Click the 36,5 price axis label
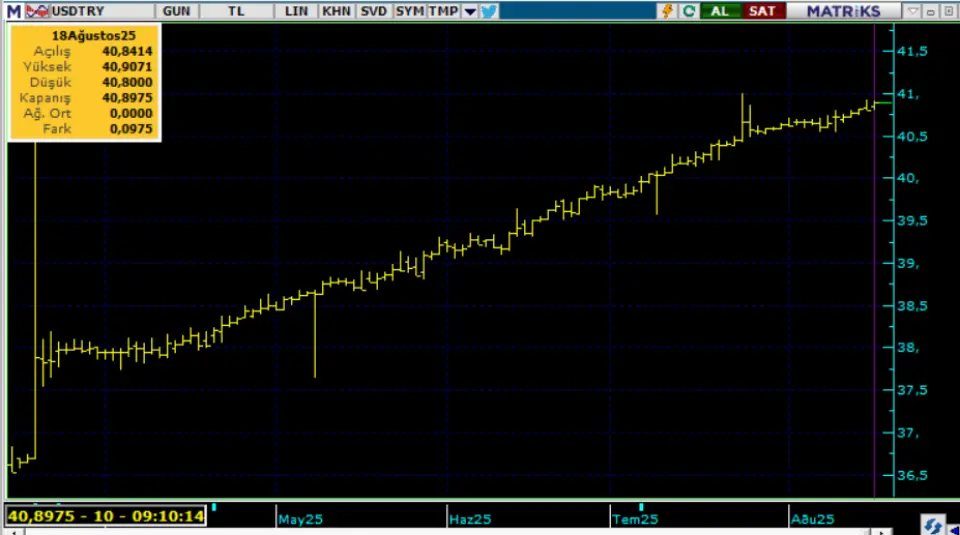The width and height of the screenshot is (960, 535). click(912, 475)
